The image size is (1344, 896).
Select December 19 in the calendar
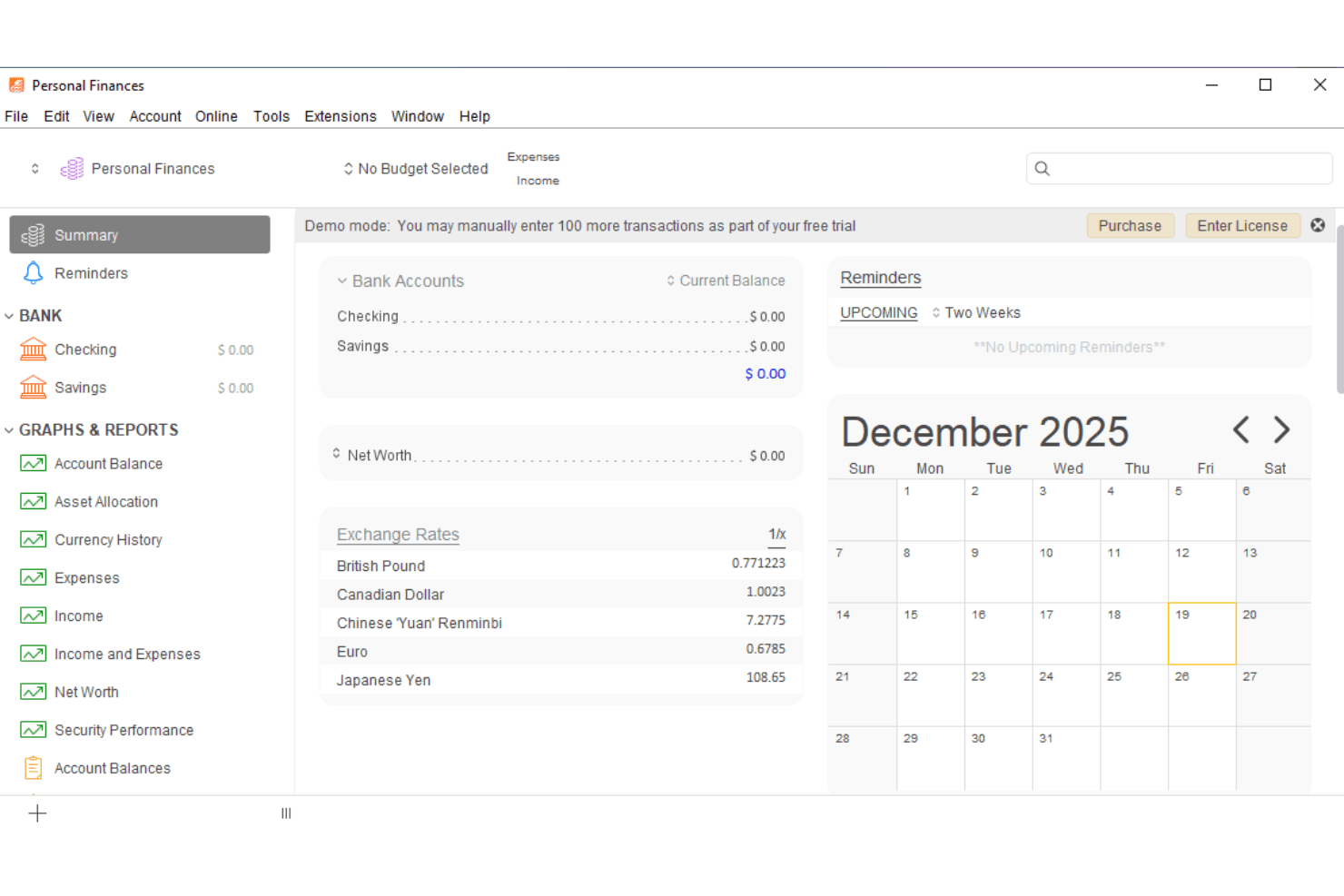(1201, 634)
